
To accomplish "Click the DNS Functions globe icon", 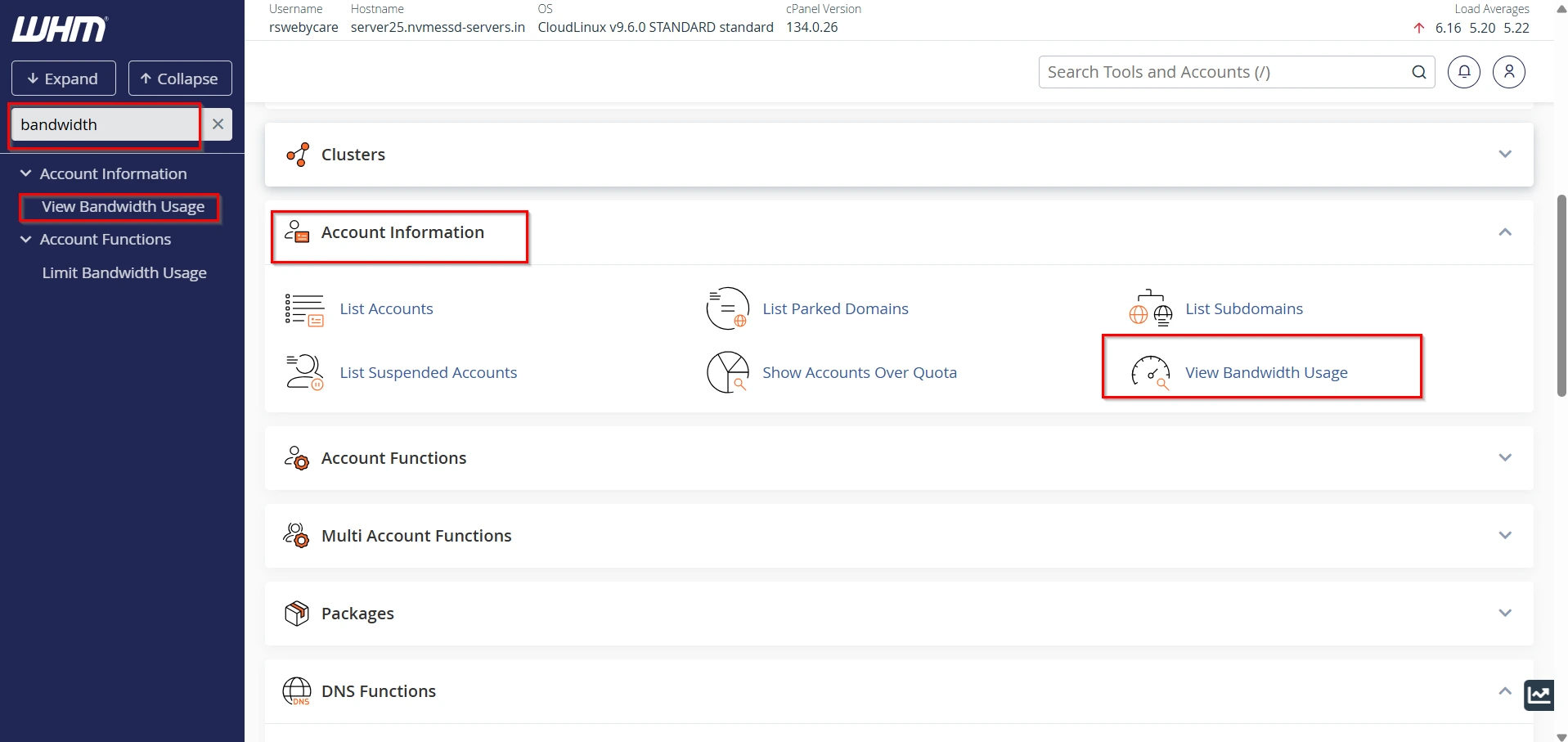I will [297, 691].
